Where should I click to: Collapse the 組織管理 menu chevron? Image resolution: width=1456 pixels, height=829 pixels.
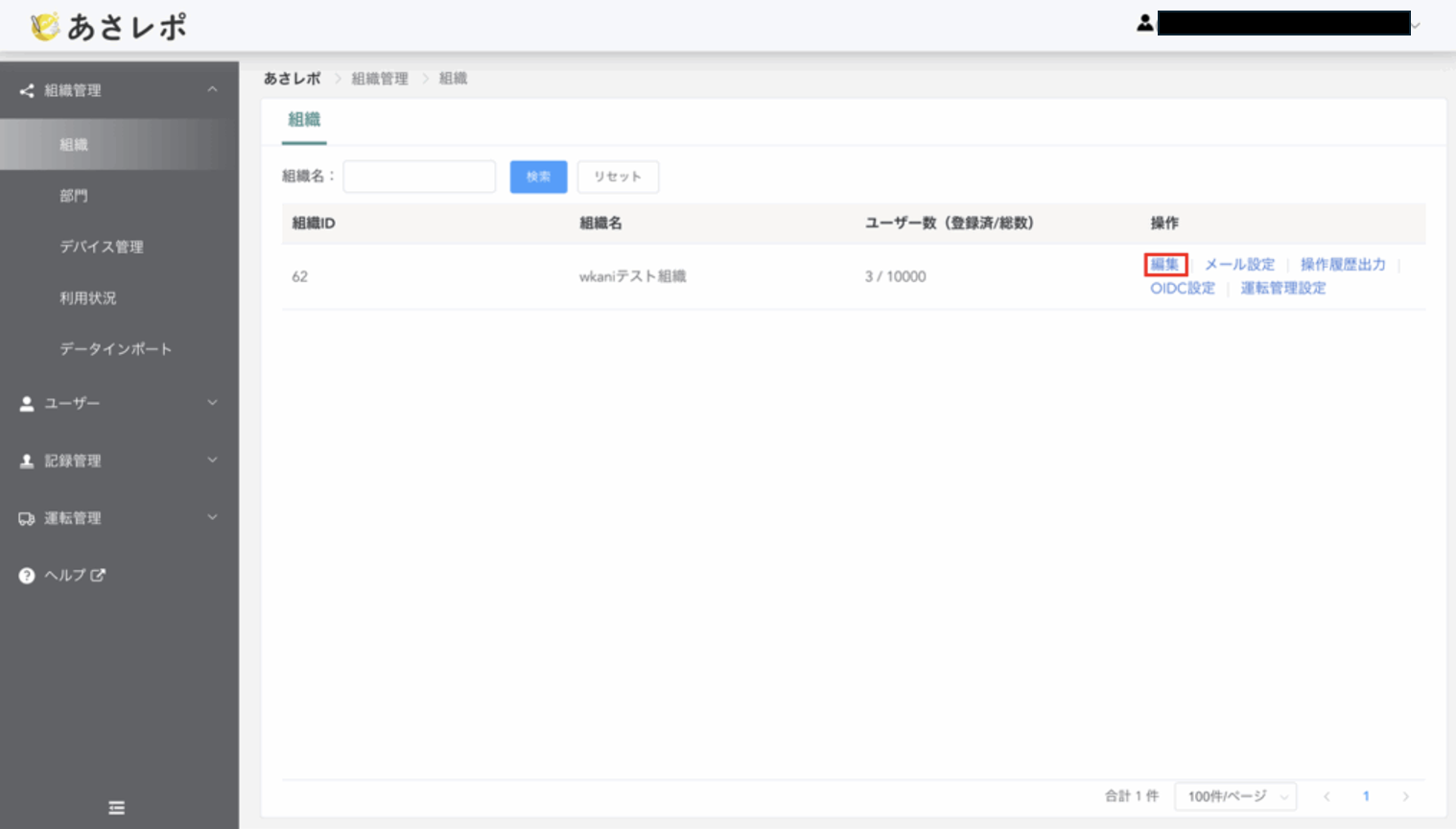[x=212, y=90]
